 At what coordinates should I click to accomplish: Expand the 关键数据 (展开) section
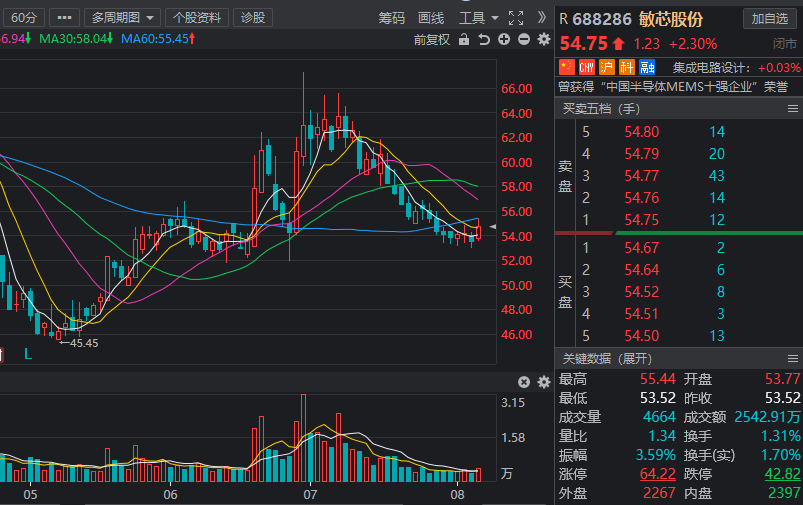tap(607, 359)
